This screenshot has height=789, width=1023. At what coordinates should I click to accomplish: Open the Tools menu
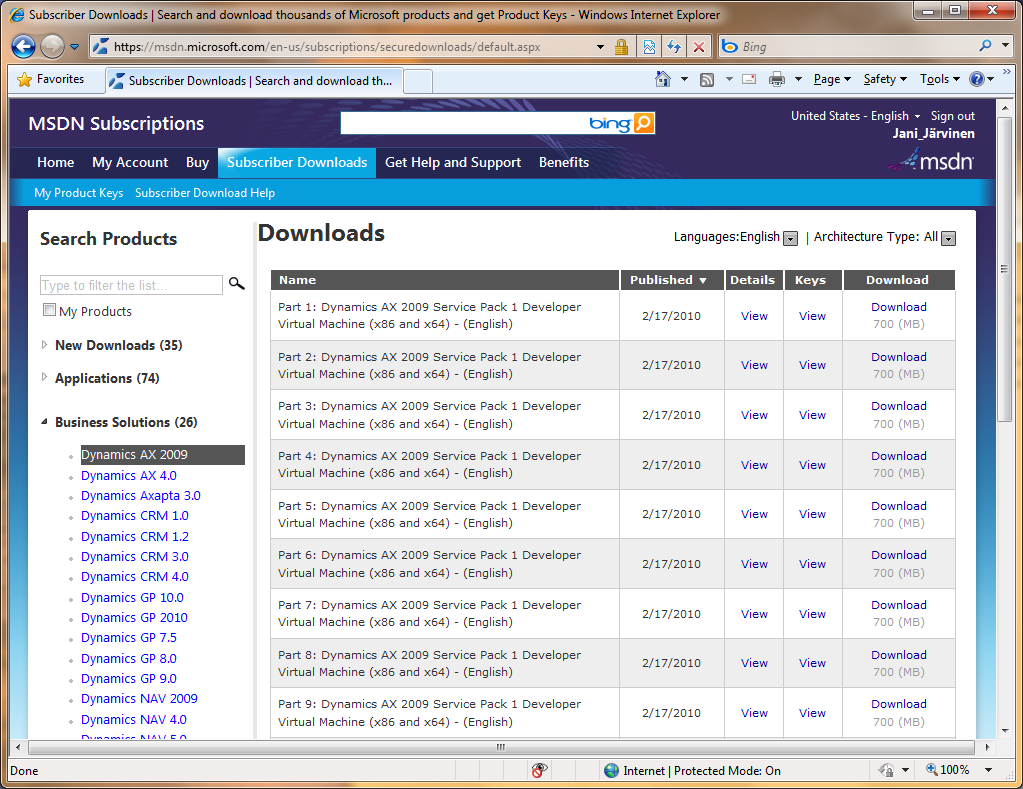pyautogui.click(x=939, y=79)
